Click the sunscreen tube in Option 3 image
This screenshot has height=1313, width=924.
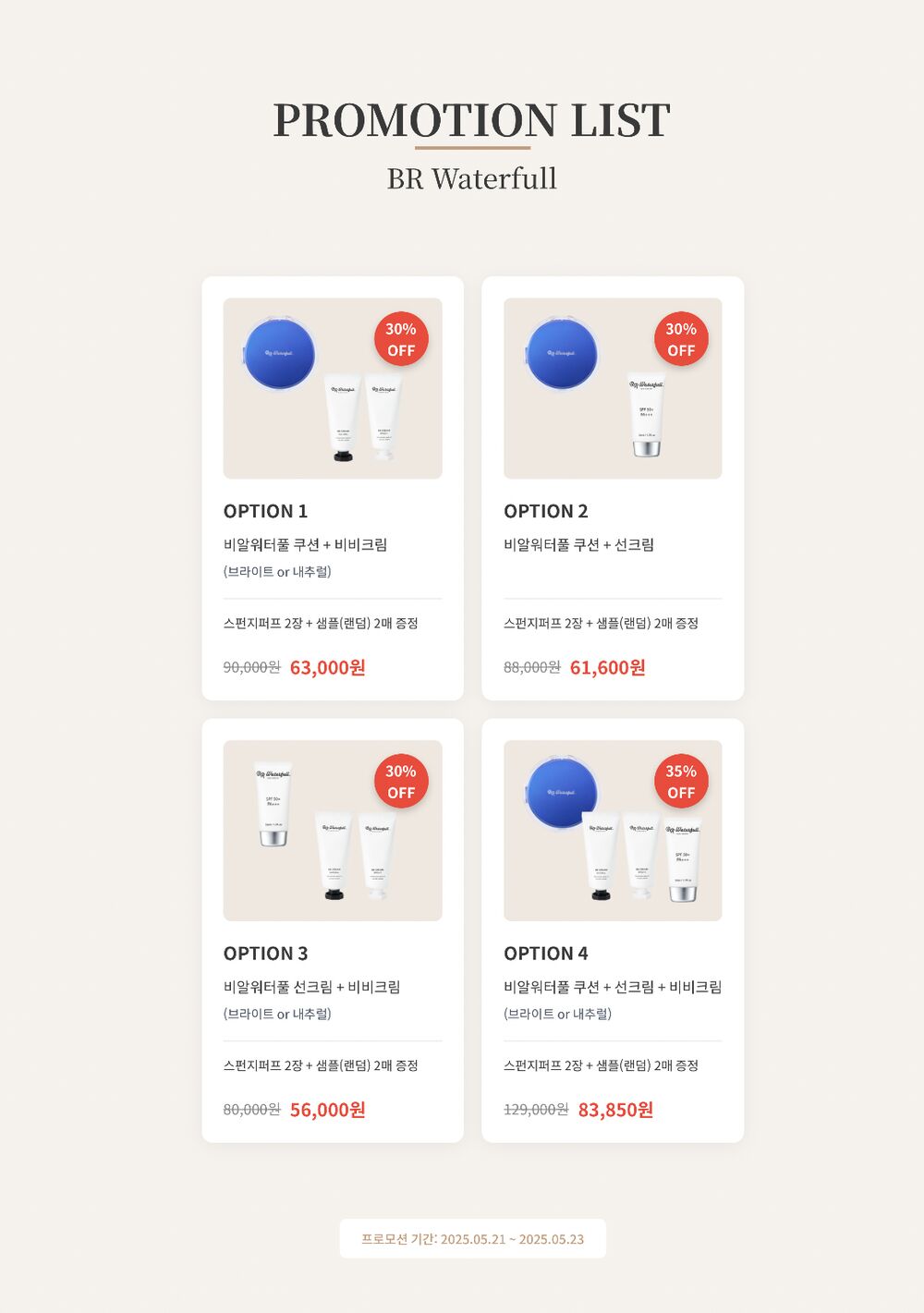pyautogui.click(x=273, y=805)
